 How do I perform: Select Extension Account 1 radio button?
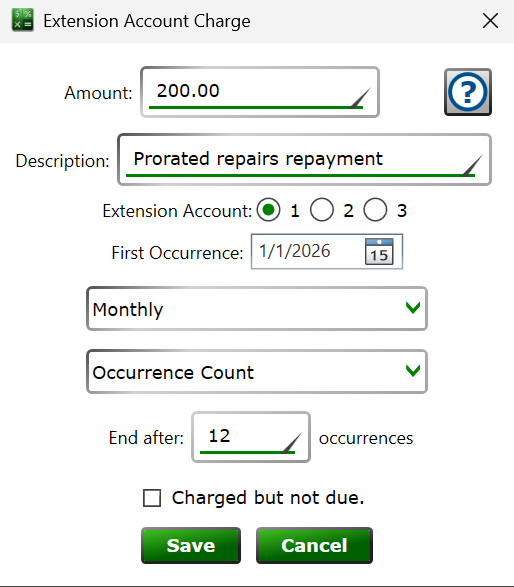coord(268,210)
